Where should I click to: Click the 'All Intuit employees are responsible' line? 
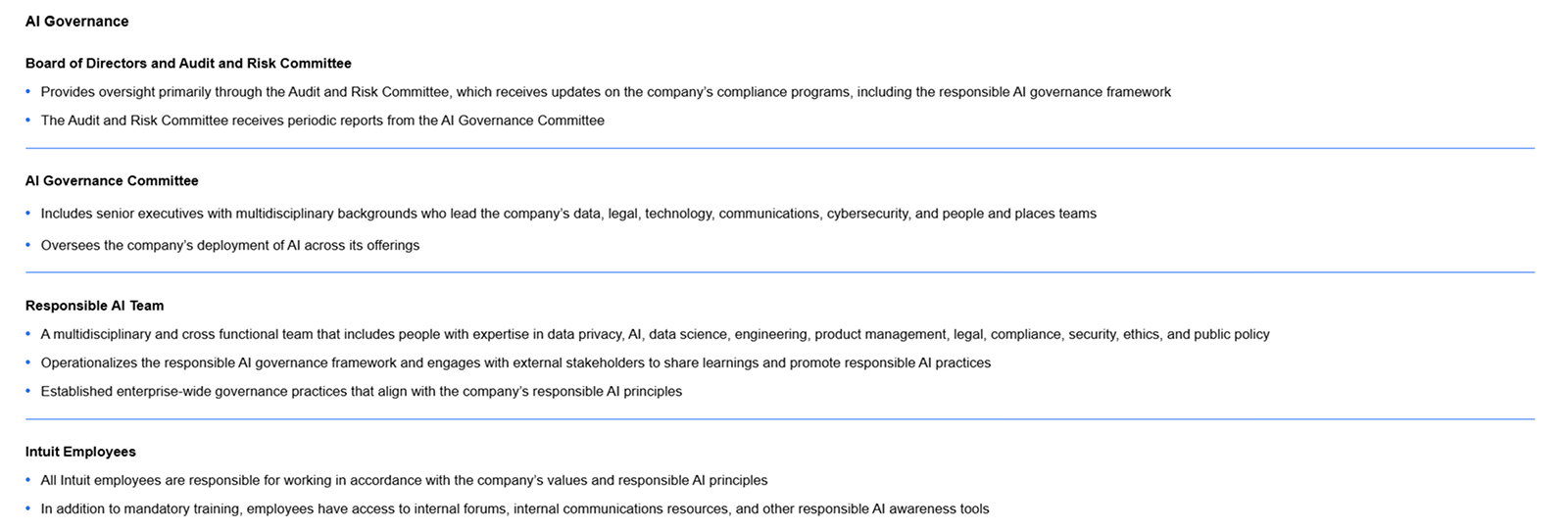[404, 480]
